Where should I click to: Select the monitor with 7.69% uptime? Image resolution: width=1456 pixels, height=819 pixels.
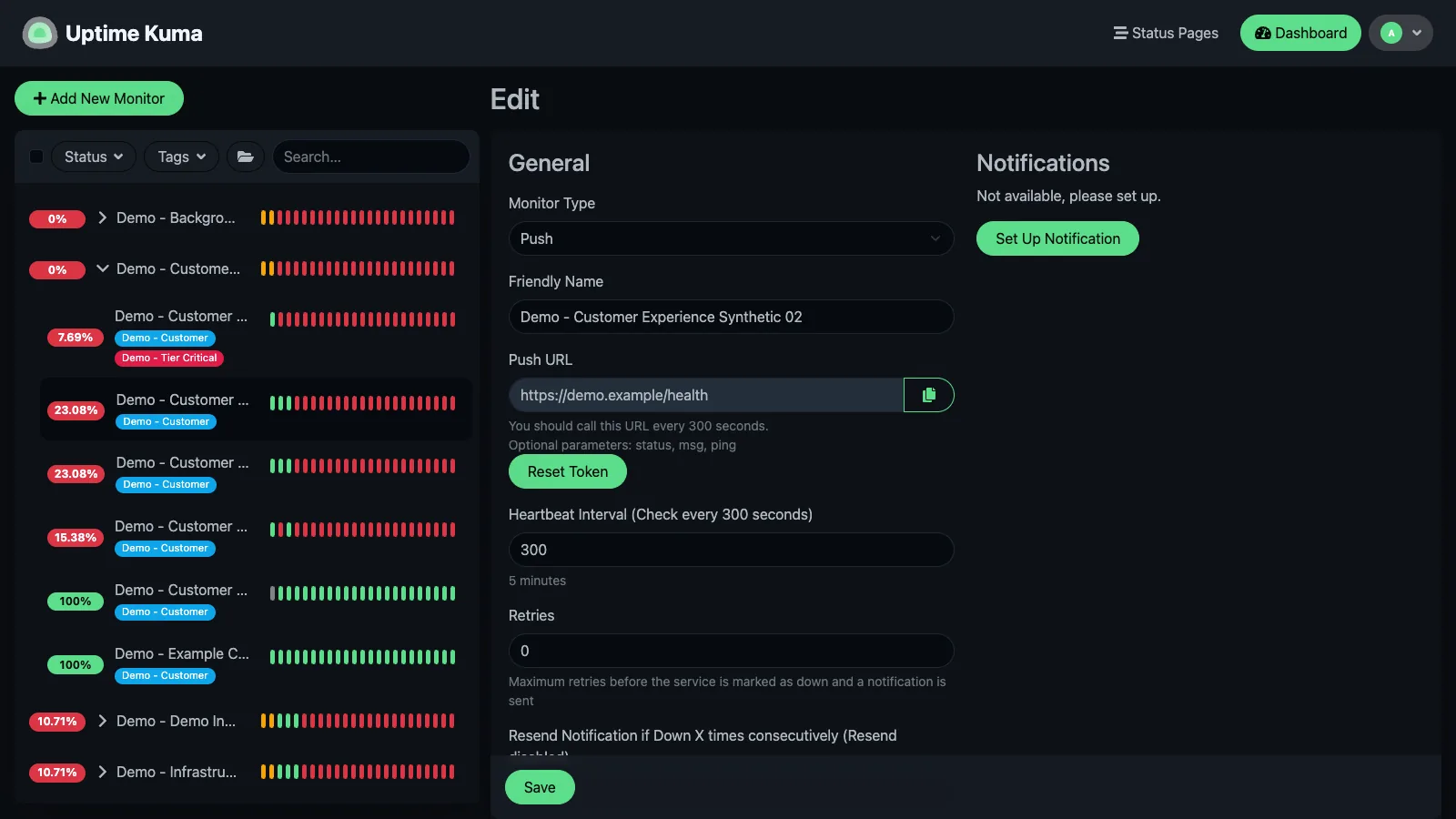256,337
